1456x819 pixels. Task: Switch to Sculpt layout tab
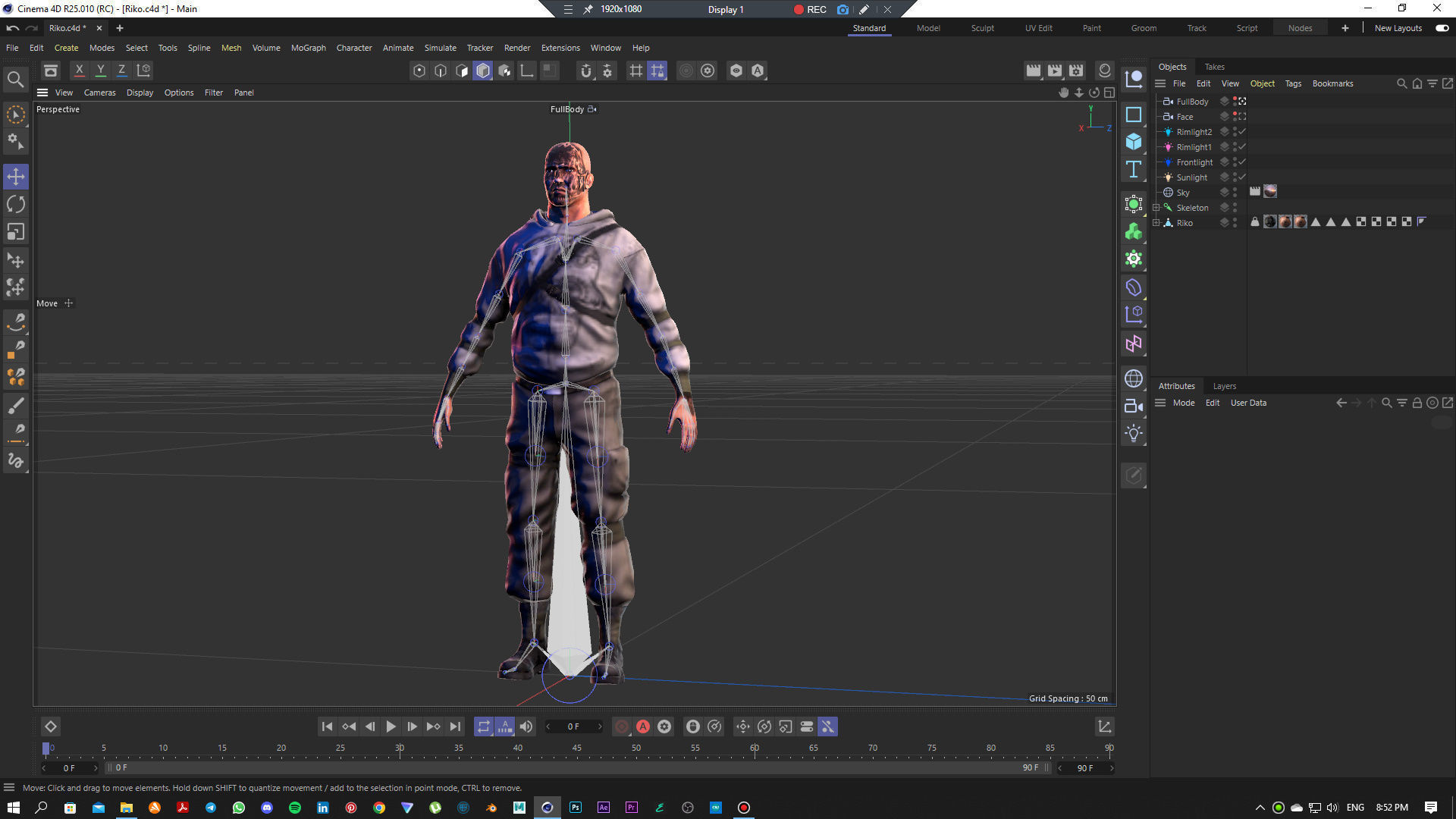(x=982, y=28)
